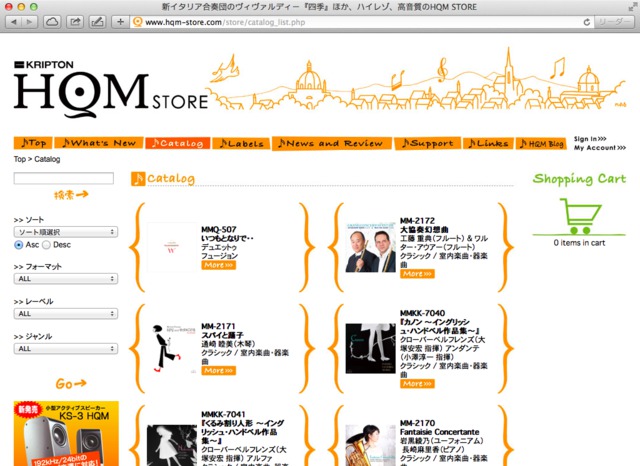
Task: Open the ジャンル ALL dropdown
Action: click(66, 349)
